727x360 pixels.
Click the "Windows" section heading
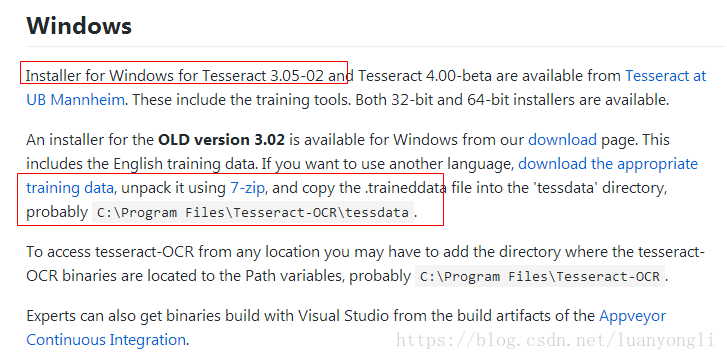point(79,25)
